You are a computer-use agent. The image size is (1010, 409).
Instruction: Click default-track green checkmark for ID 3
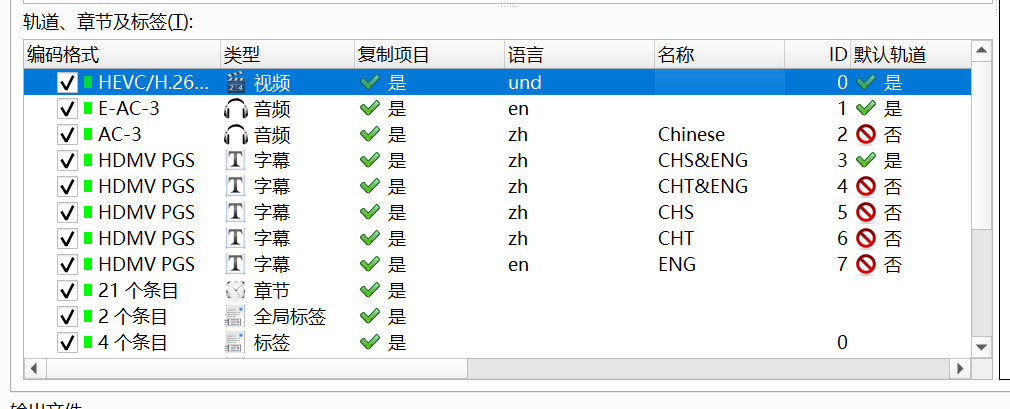(866, 160)
